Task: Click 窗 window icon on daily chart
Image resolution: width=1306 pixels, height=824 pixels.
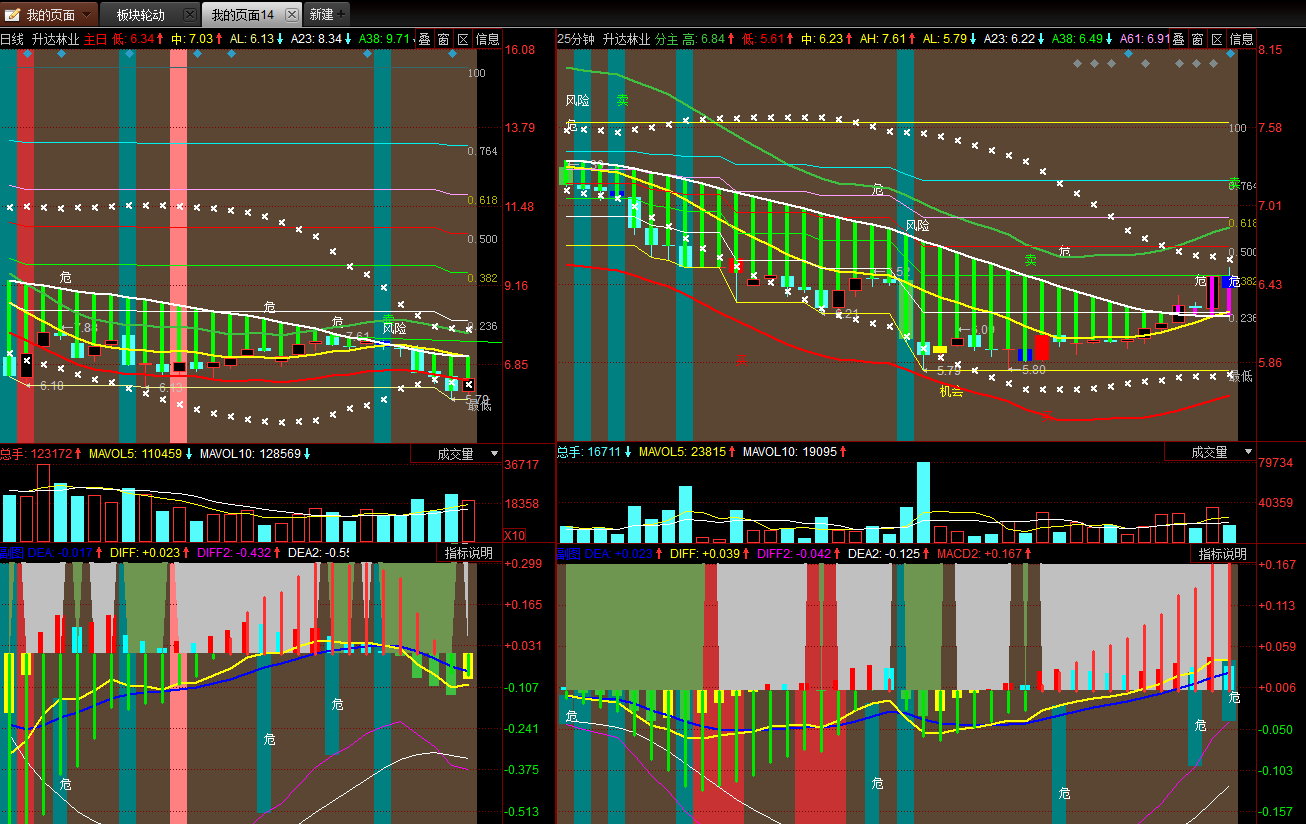Action: pos(443,39)
